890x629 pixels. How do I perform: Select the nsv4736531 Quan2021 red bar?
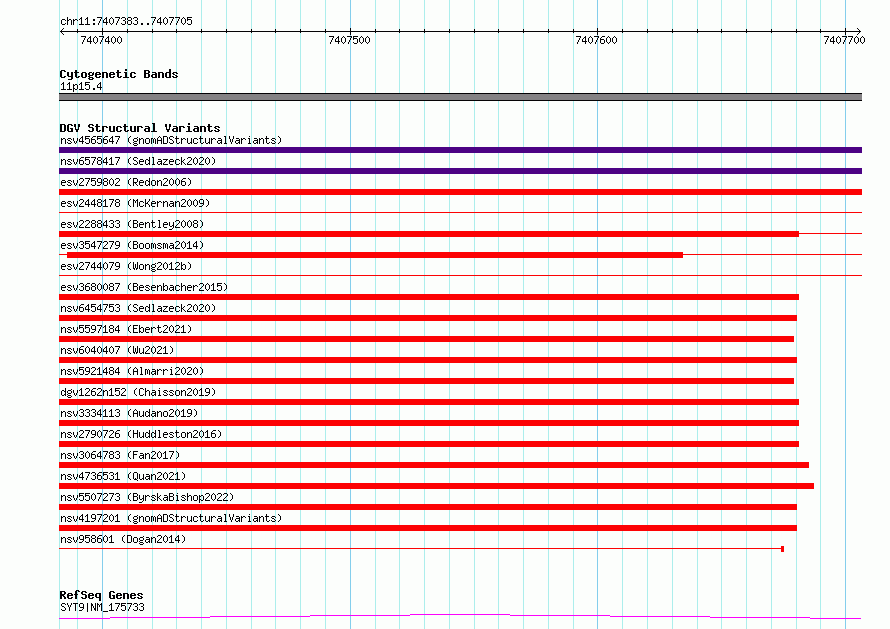click(x=436, y=486)
